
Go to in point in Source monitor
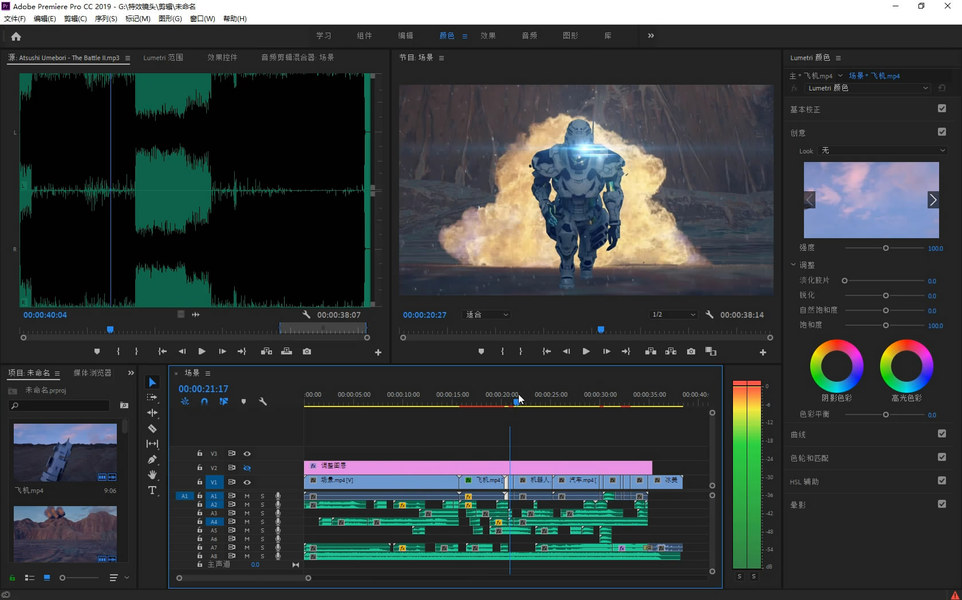(162, 352)
